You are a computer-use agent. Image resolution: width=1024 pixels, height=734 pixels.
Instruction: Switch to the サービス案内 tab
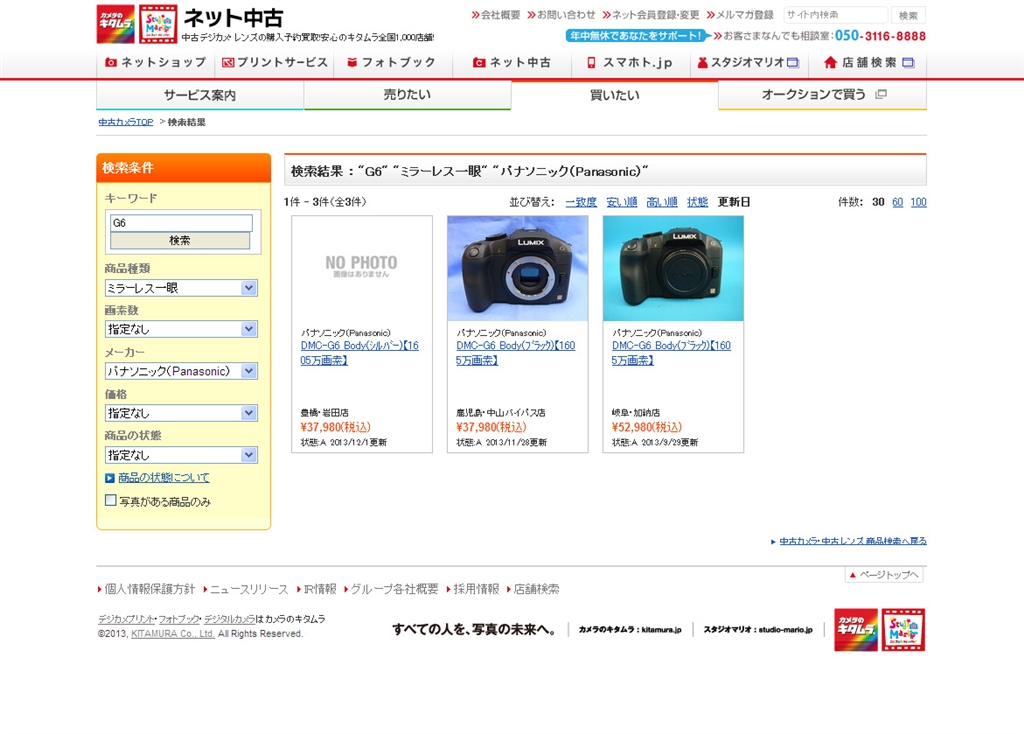(200, 95)
